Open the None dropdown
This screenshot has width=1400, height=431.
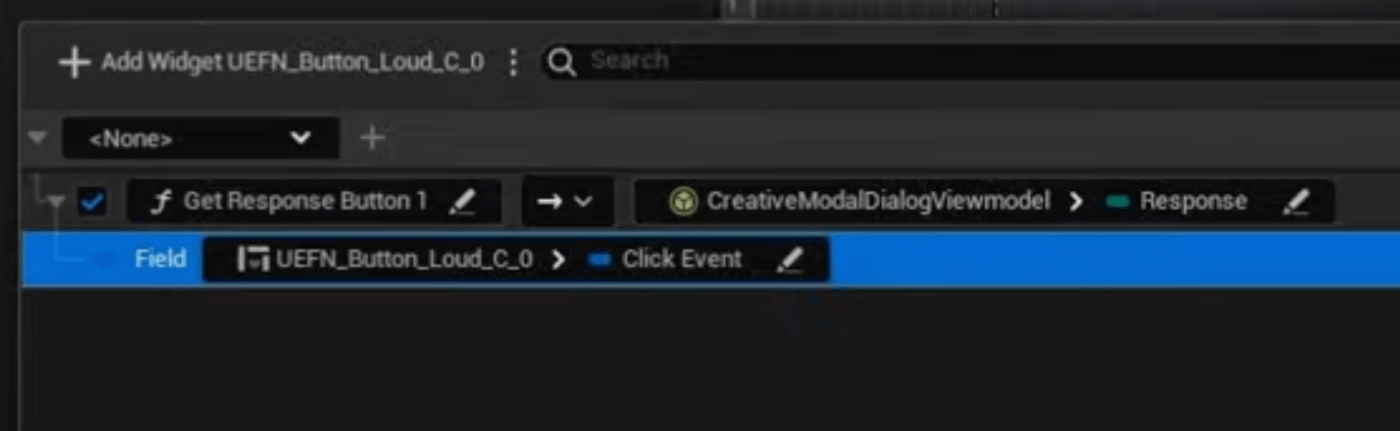pos(200,139)
